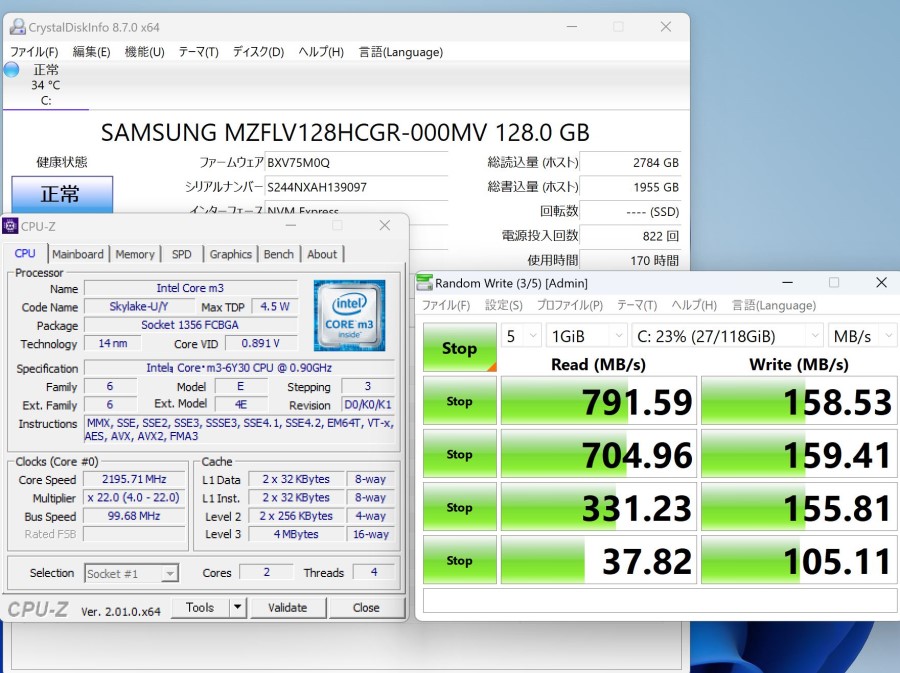Switch to the SPD tab in CPU-Z
This screenshot has height=673, width=900.
pyautogui.click(x=181, y=254)
